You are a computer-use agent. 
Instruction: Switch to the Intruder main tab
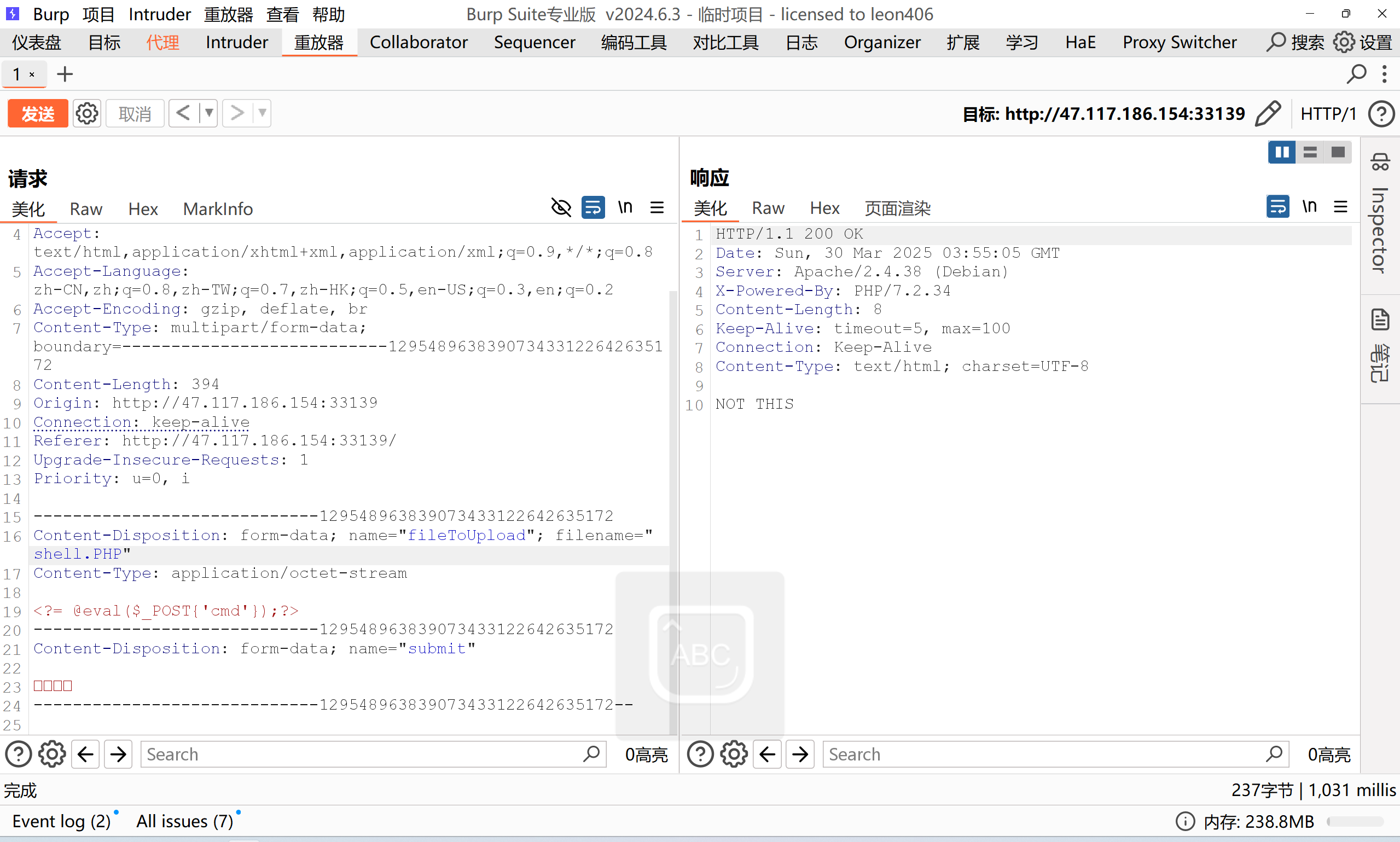236,43
